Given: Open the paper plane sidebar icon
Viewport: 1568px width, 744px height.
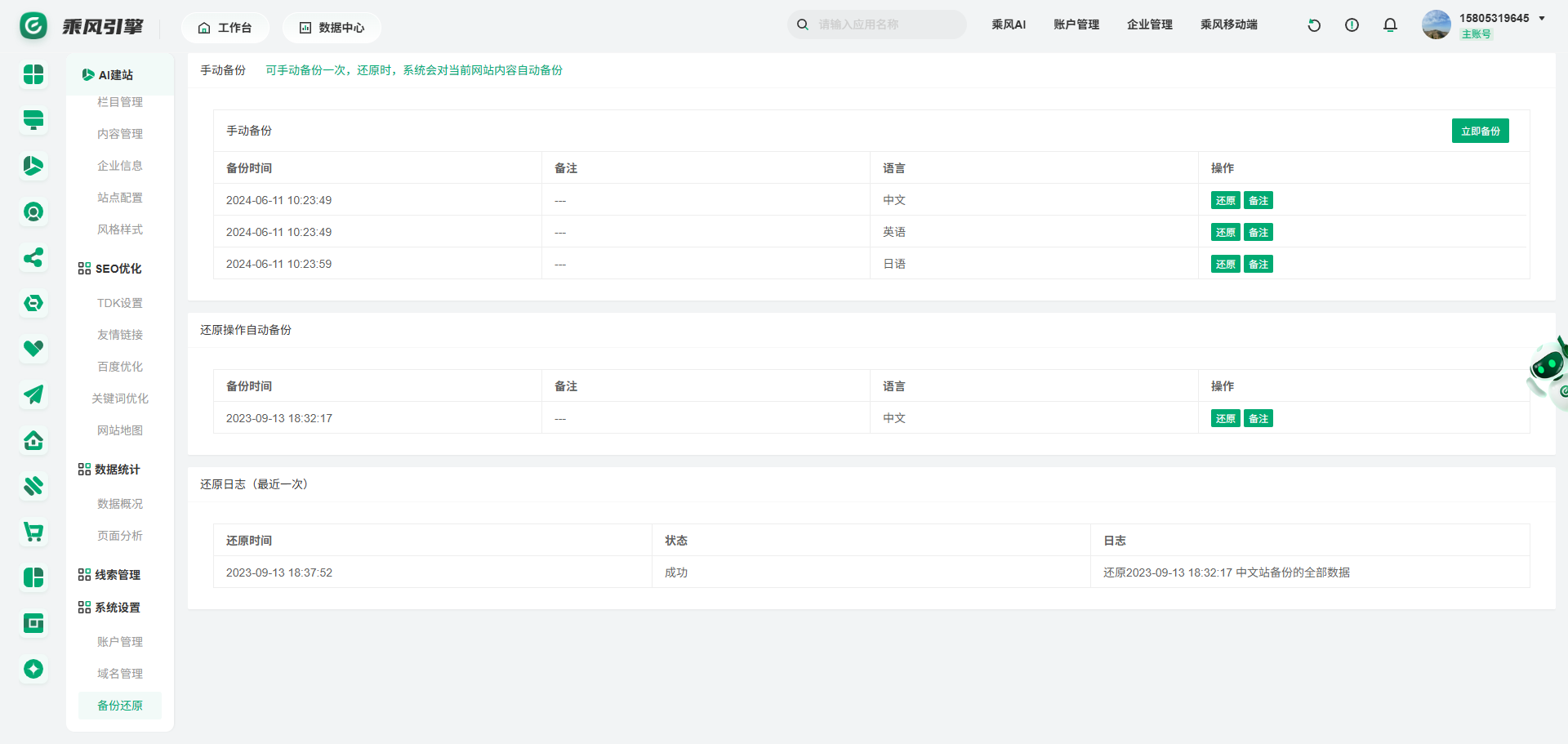Looking at the screenshot, I should coord(33,394).
